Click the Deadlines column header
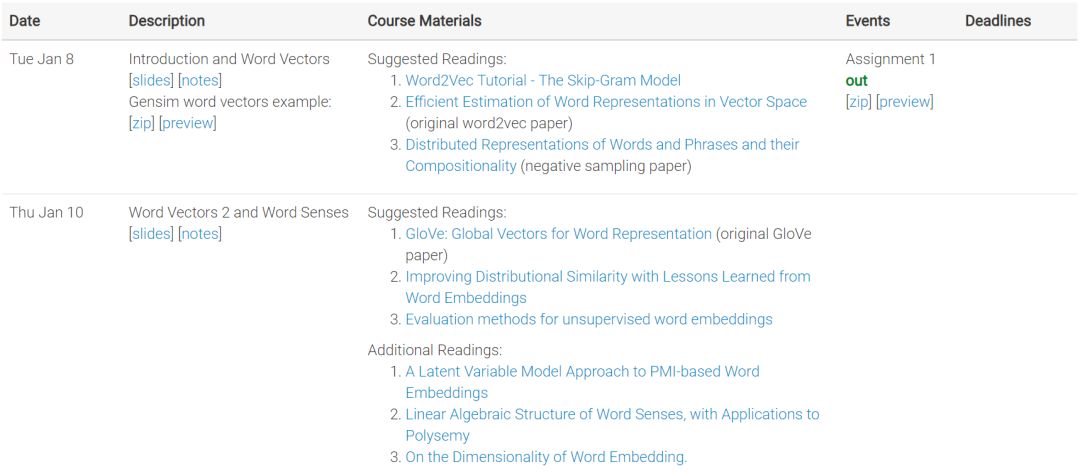 (997, 21)
